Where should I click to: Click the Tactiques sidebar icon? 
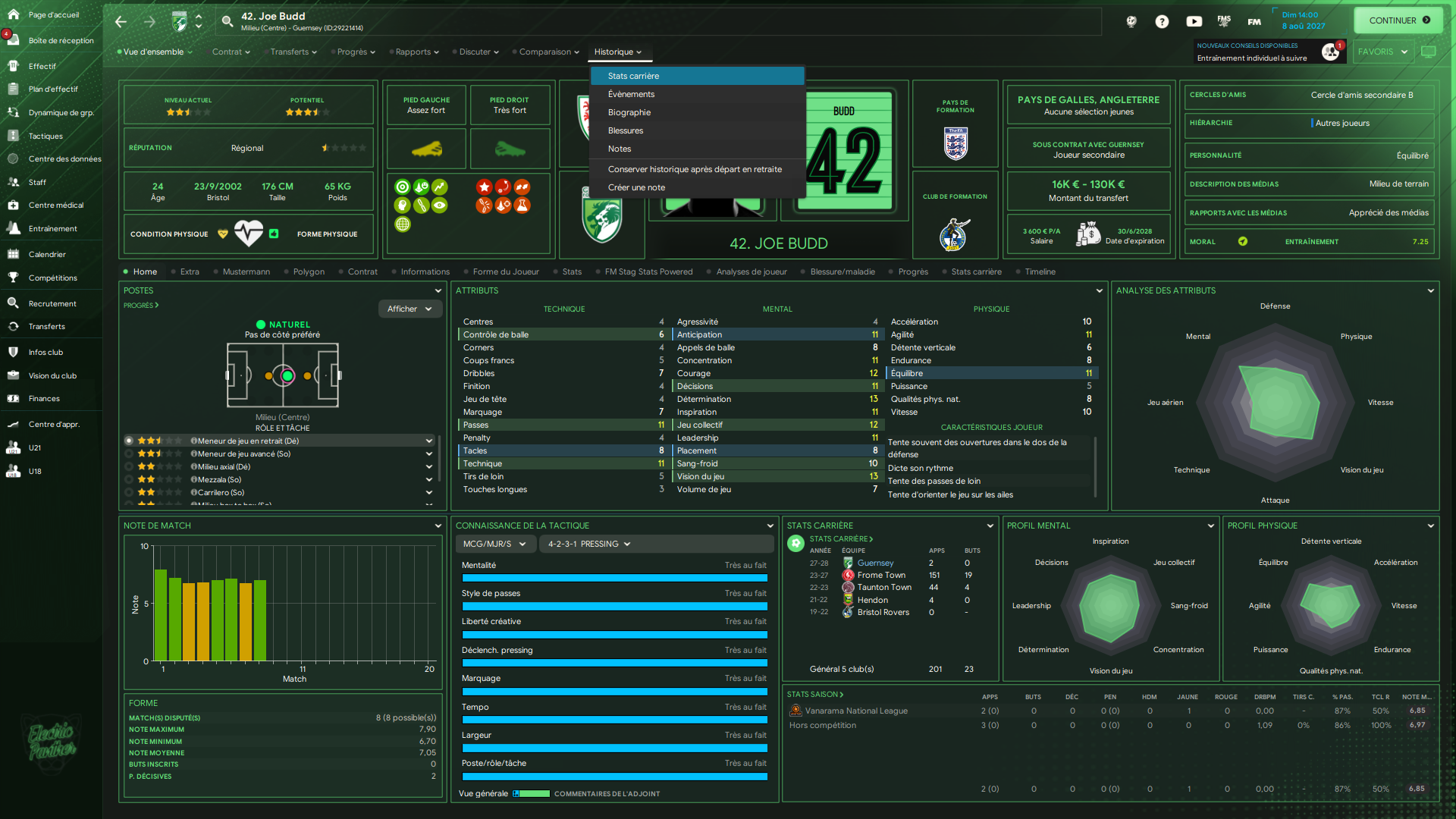pyautogui.click(x=13, y=136)
